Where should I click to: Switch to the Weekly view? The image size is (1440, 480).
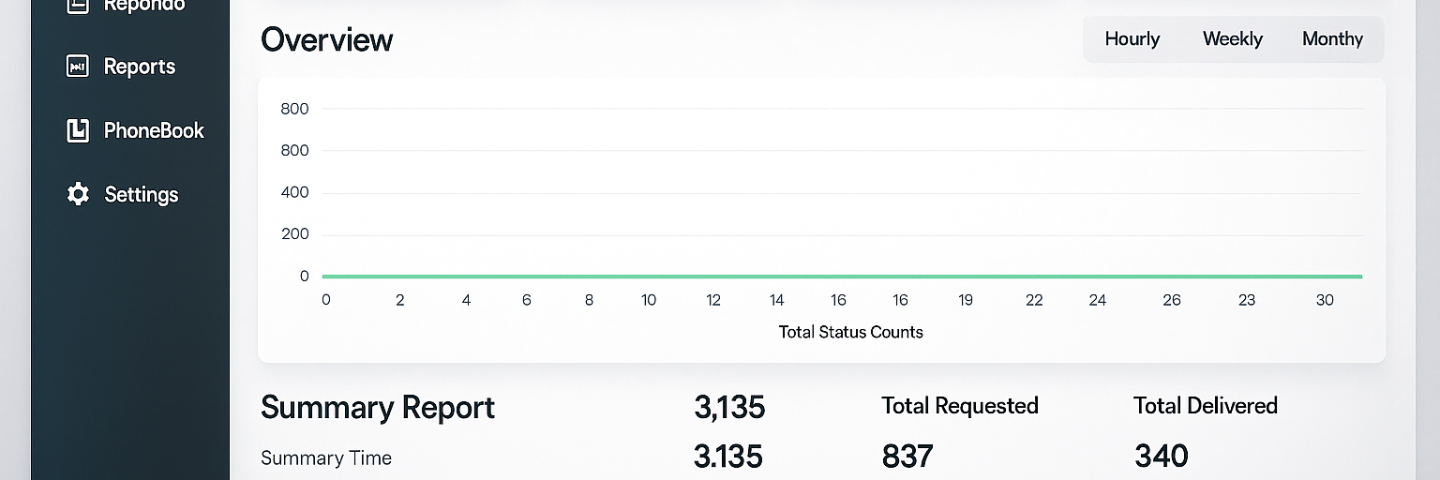[x=1232, y=39]
